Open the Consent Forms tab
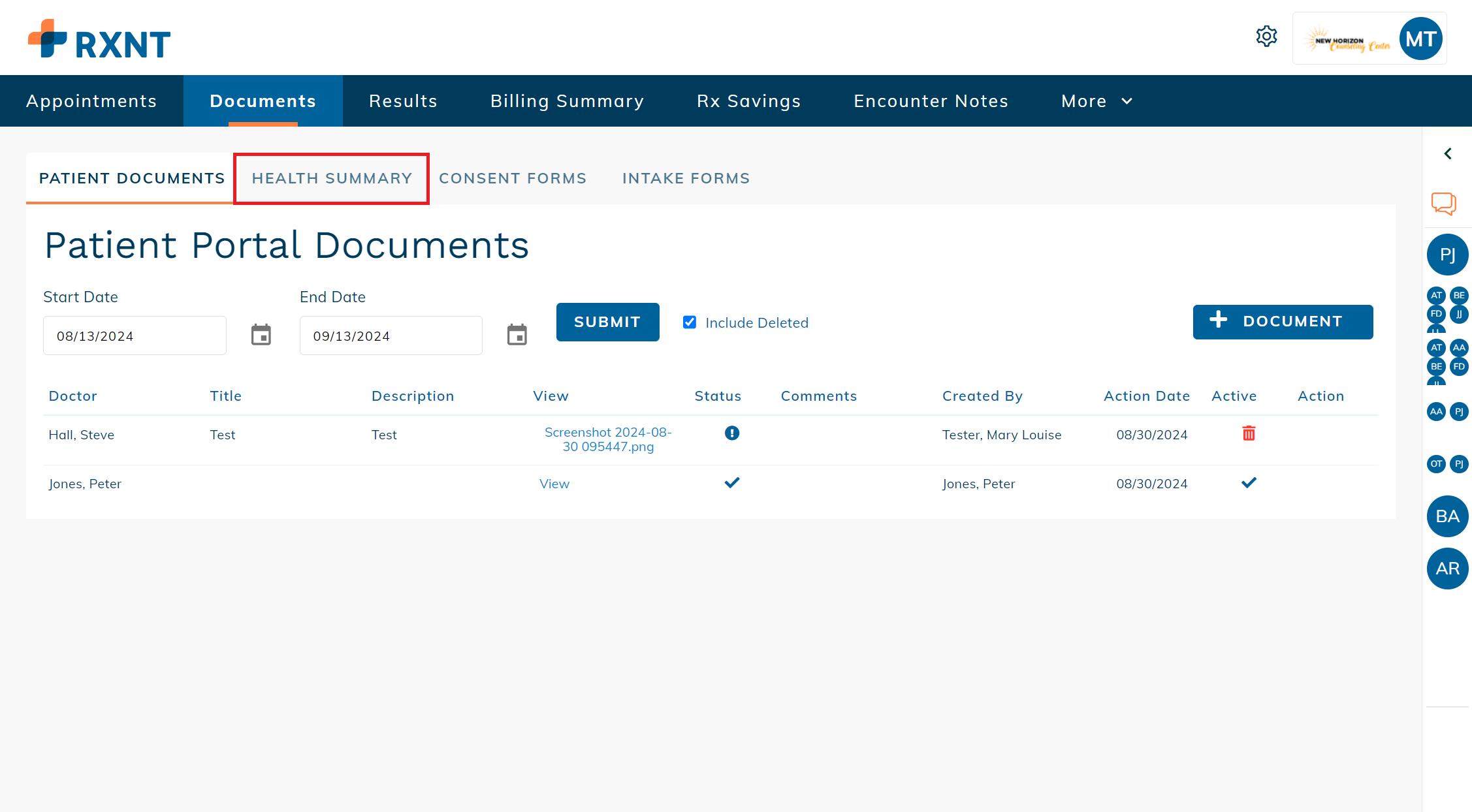The image size is (1472, 812). pos(513,178)
